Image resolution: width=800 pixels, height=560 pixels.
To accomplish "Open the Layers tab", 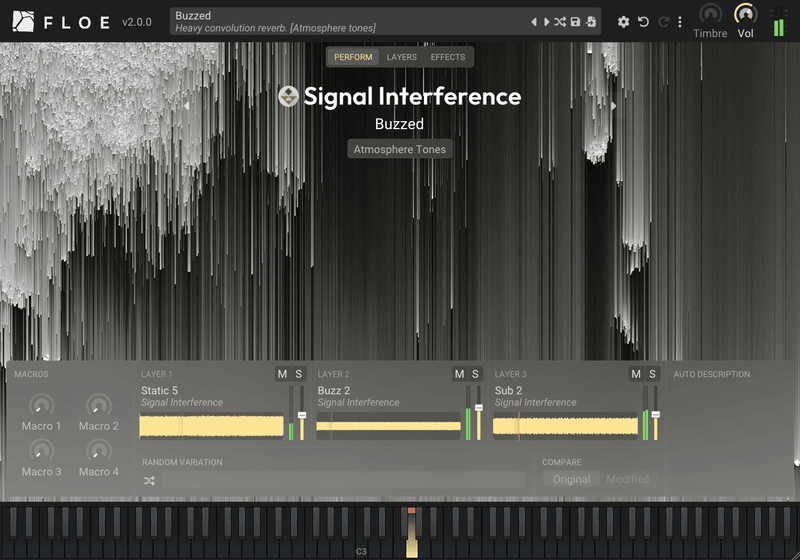I will (402, 57).
